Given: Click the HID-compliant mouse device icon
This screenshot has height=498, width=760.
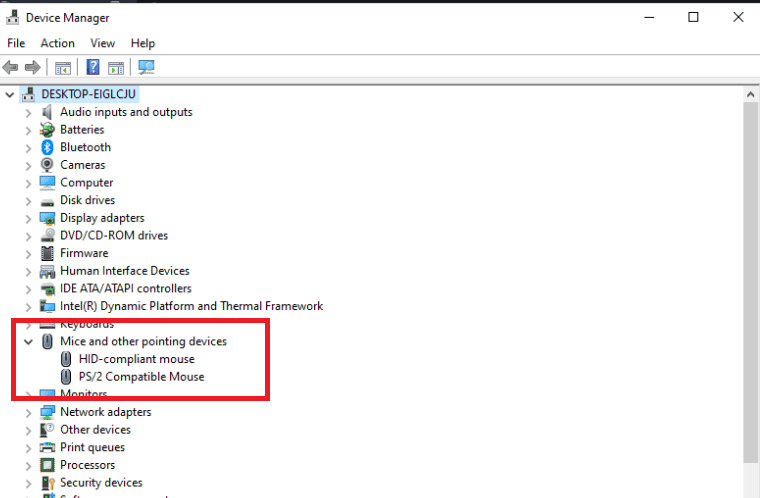Looking at the screenshot, I should tap(66, 359).
